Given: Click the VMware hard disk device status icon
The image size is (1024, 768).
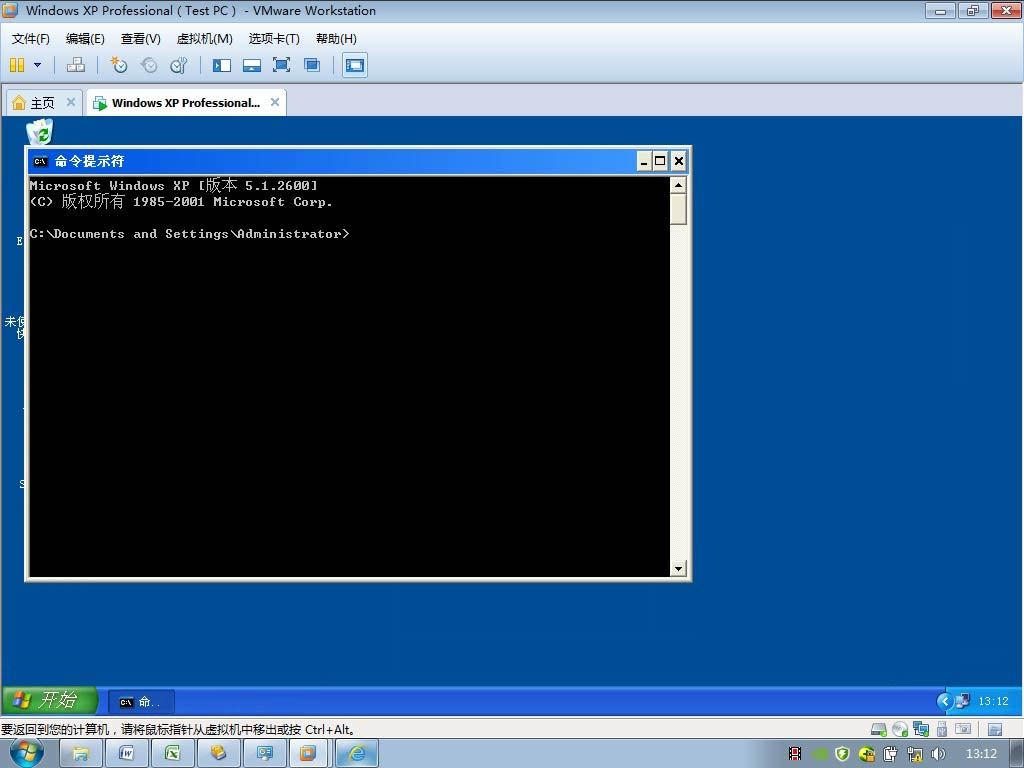Looking at the screenshot, I should tap(879, 729).
